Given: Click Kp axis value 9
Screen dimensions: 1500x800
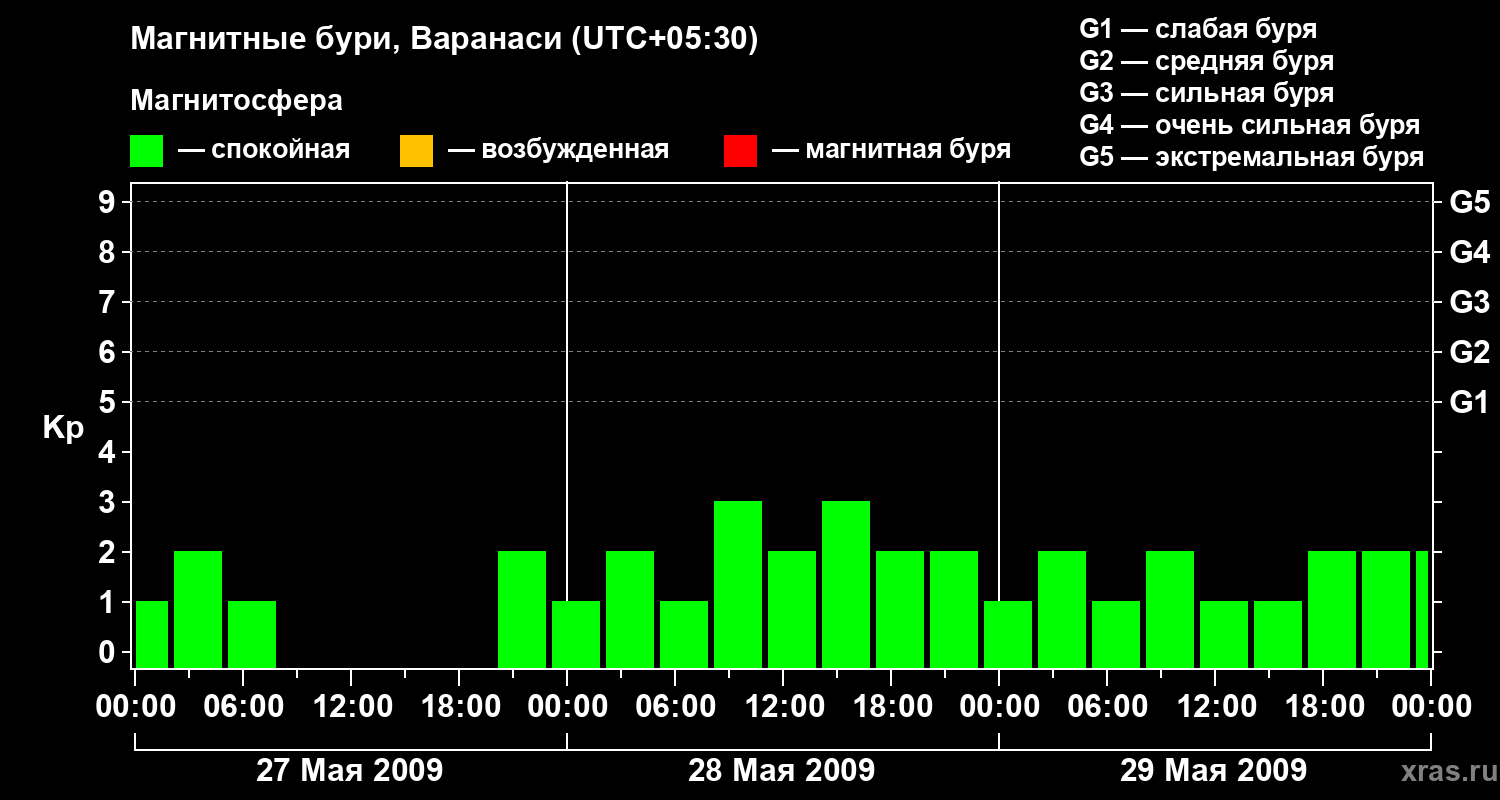Looking at the screenshot, I should (x=109, y=202).
